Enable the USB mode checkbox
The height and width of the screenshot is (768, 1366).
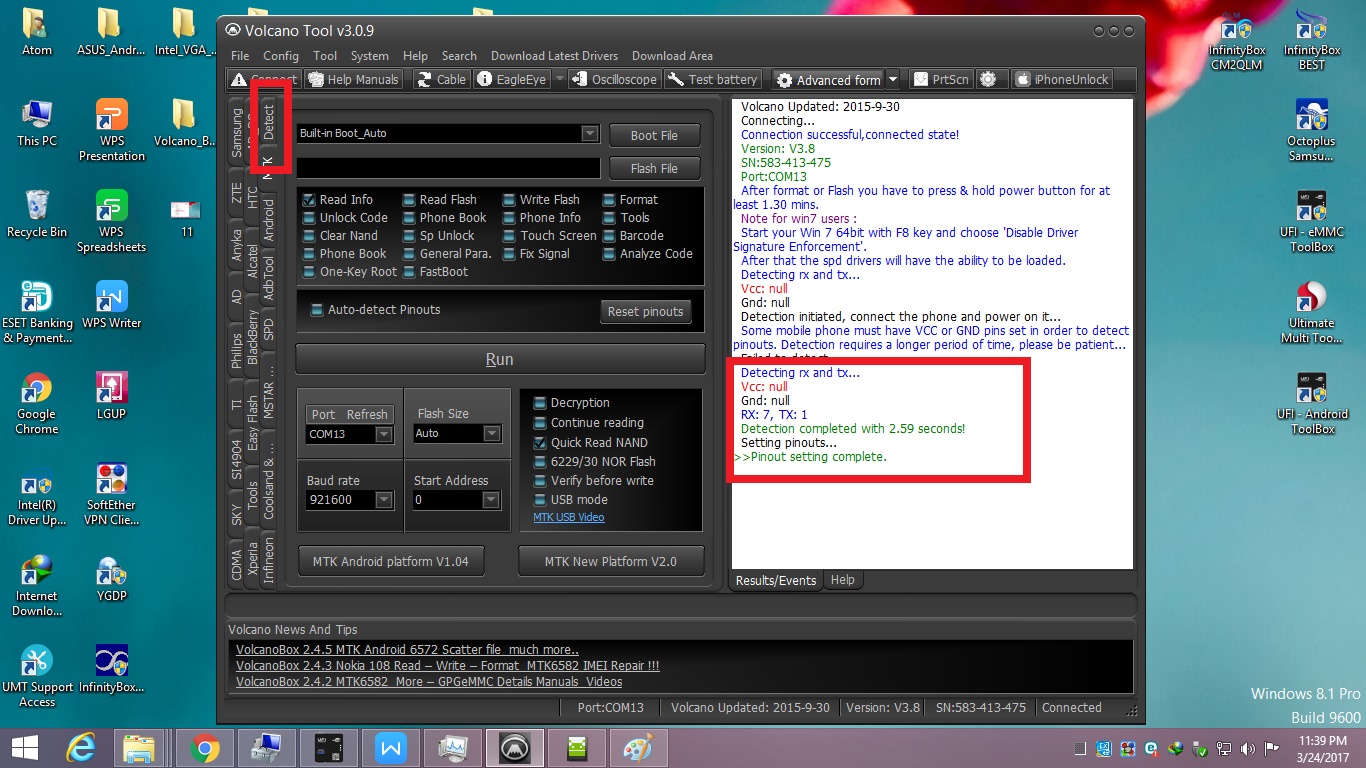pos(540,499)
